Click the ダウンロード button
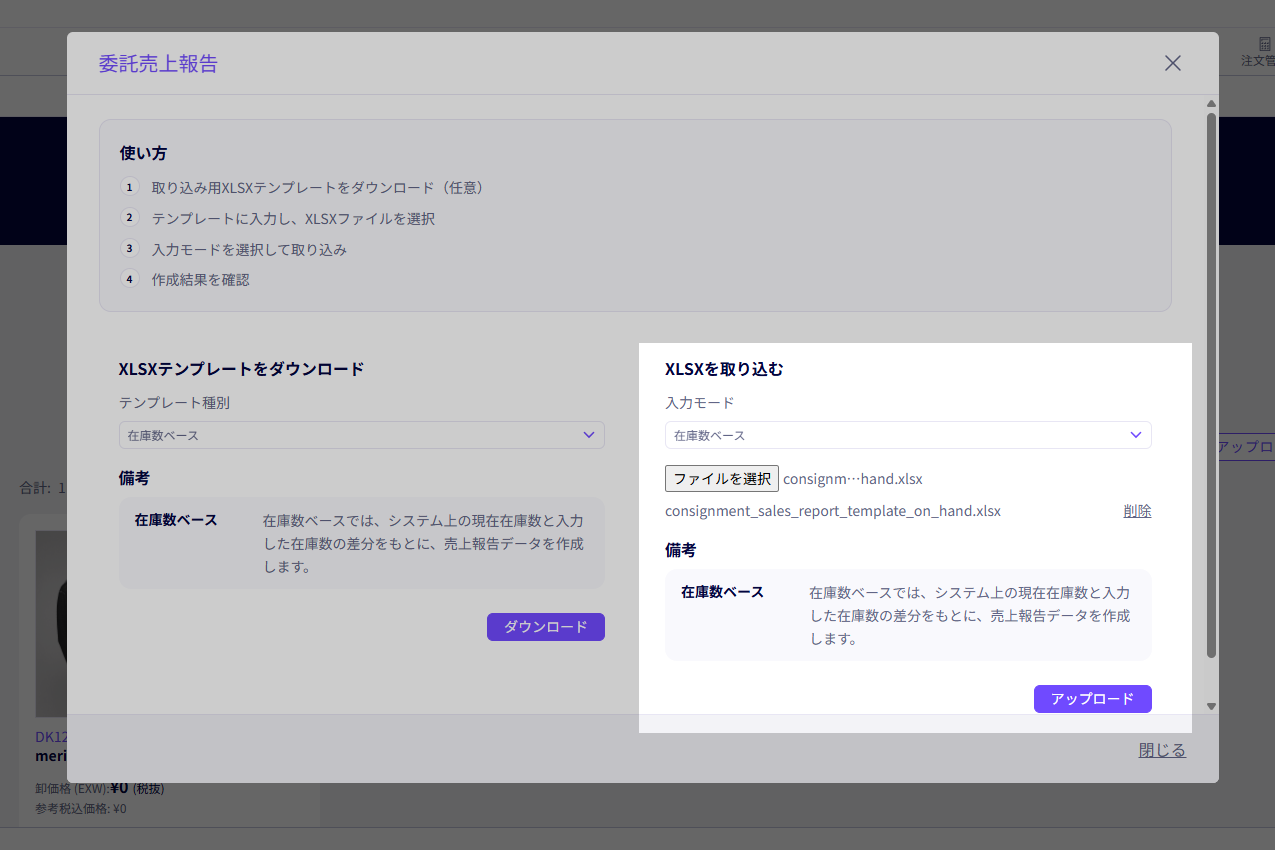The width and height of the screenshot is (1275, 850). tap(545, 627)
